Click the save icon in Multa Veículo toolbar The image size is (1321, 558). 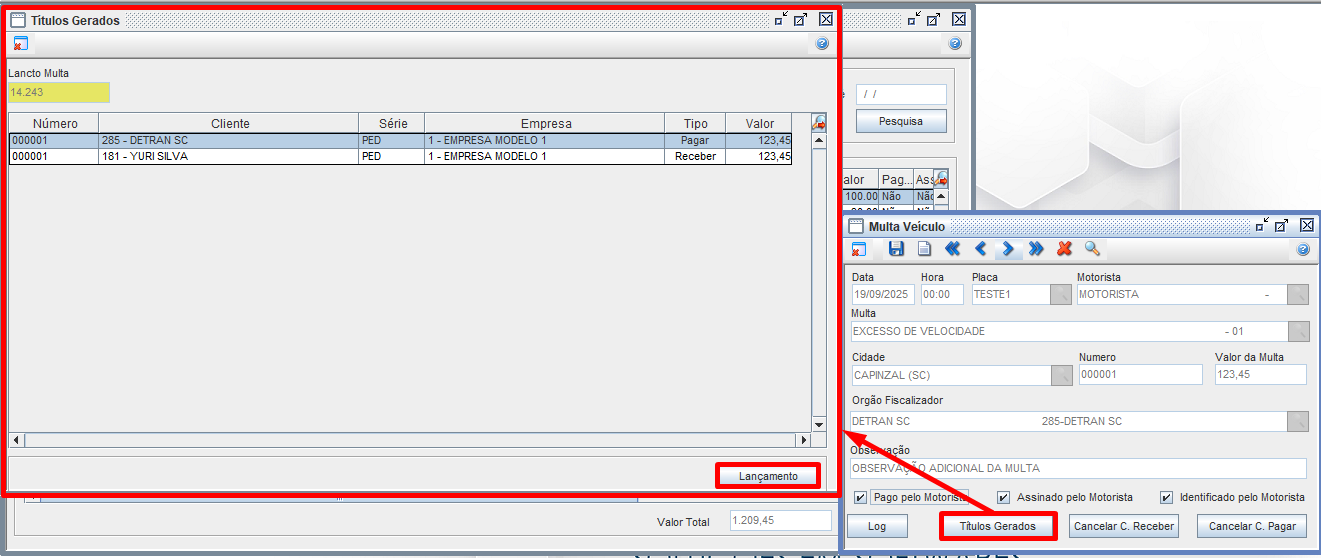pos(896,249)
